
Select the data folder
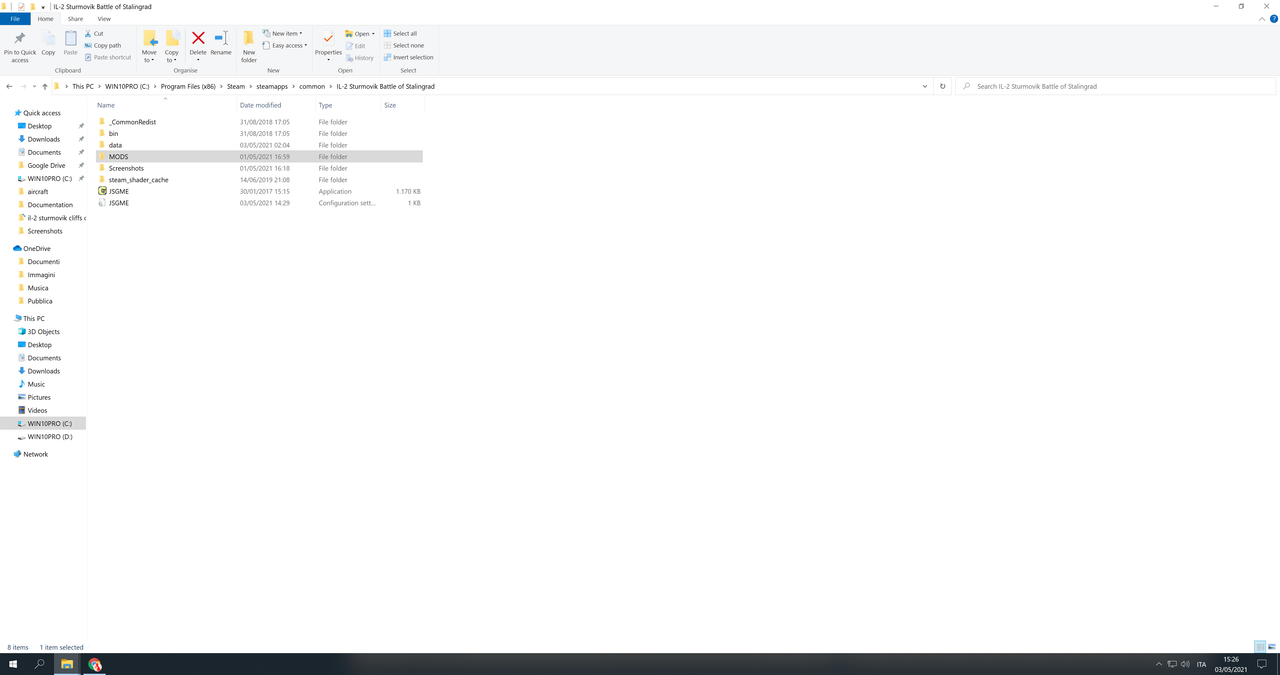[115, 145]
